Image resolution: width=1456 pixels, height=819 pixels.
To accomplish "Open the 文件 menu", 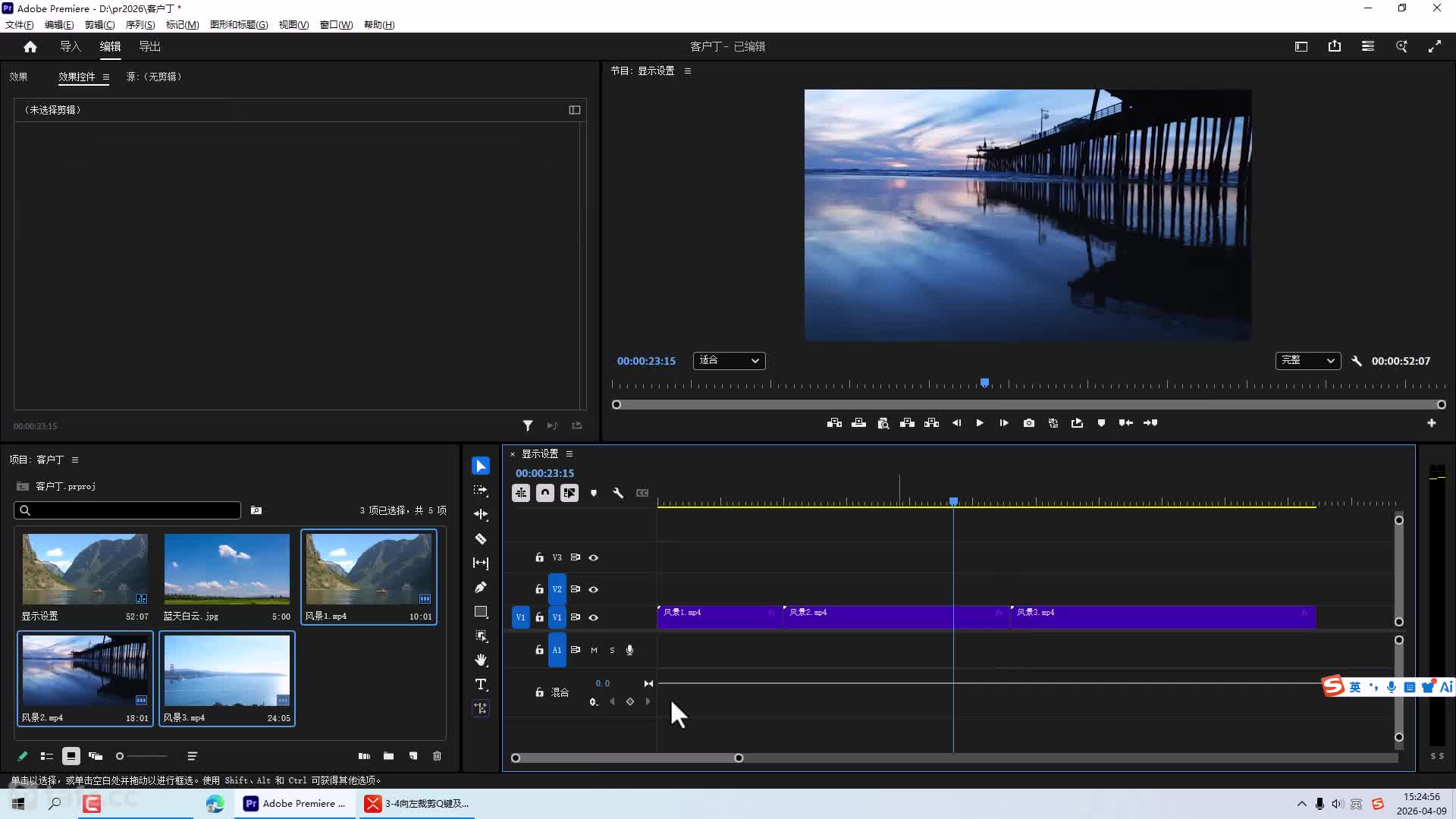I will click(19, 24).
